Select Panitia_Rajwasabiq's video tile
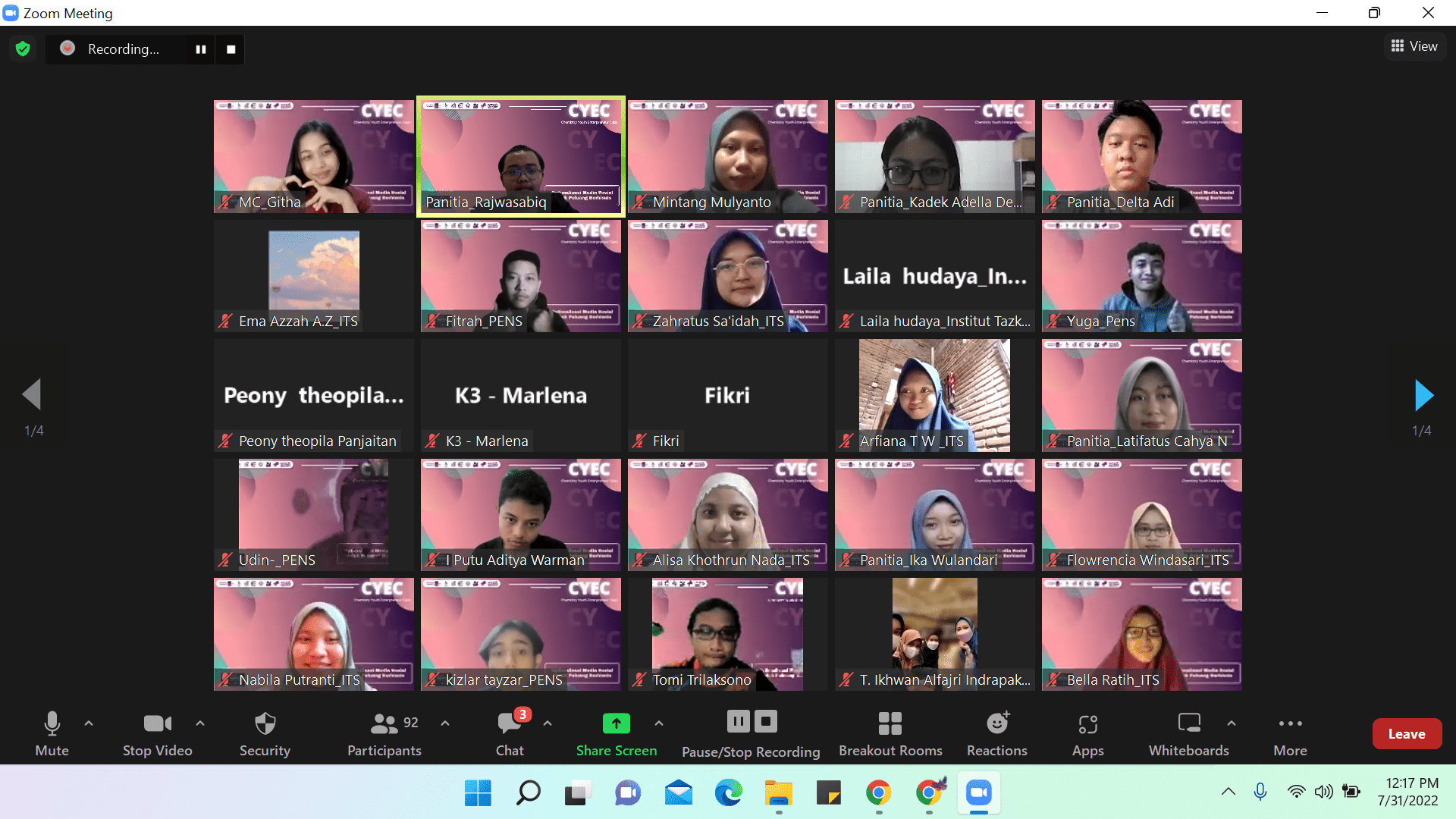 pyautogui.click(x=521, y=156)
